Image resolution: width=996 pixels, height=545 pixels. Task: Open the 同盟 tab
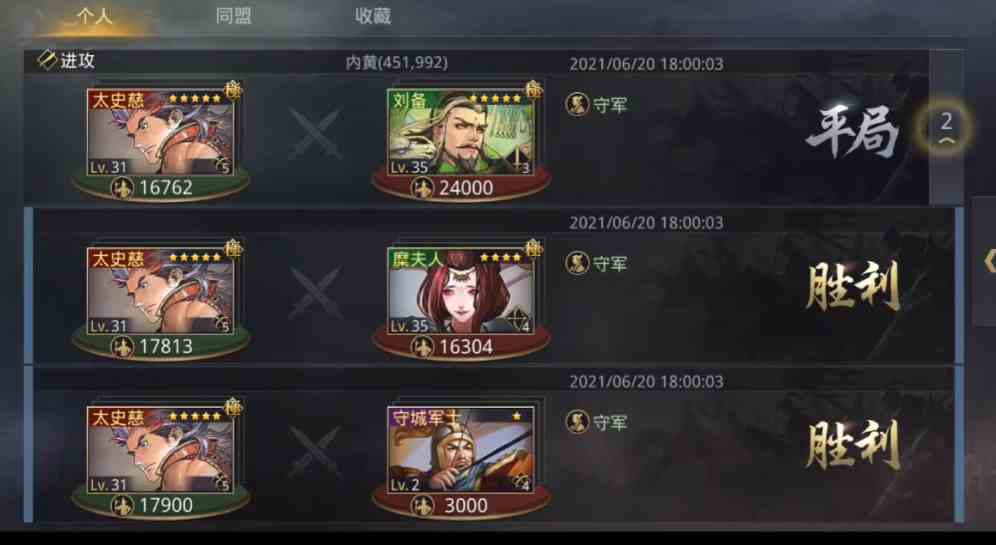(x=233, y=16)
